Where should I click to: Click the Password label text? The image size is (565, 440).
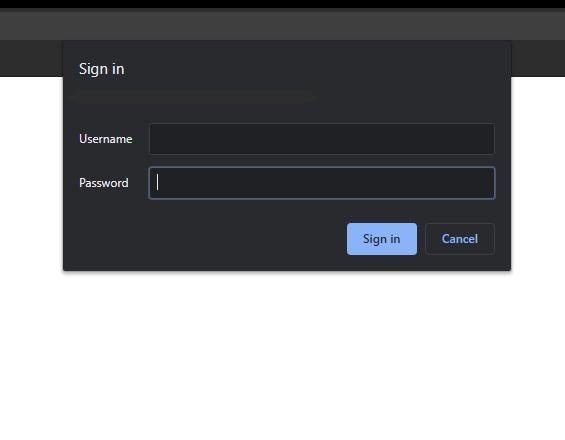point(104,183)
